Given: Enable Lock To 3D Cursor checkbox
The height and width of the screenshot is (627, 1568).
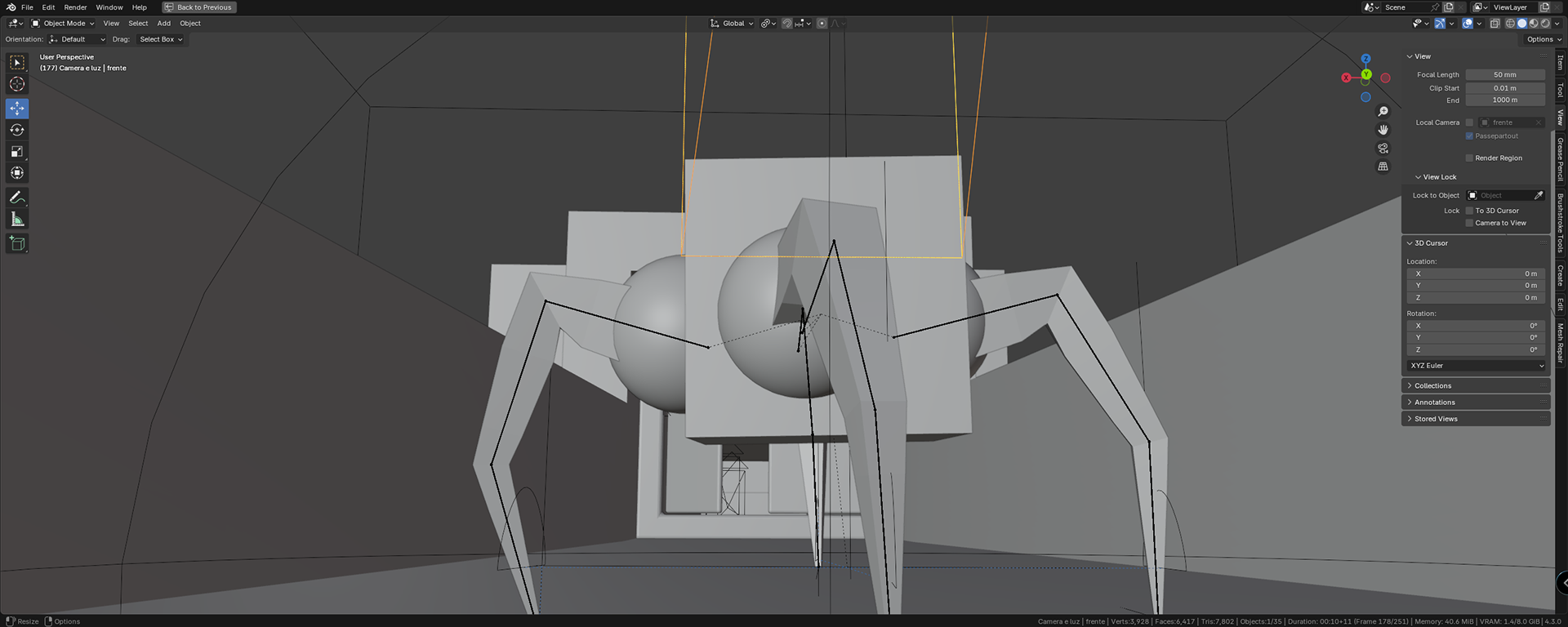Looking at the screenshot, I should 1469,211.
